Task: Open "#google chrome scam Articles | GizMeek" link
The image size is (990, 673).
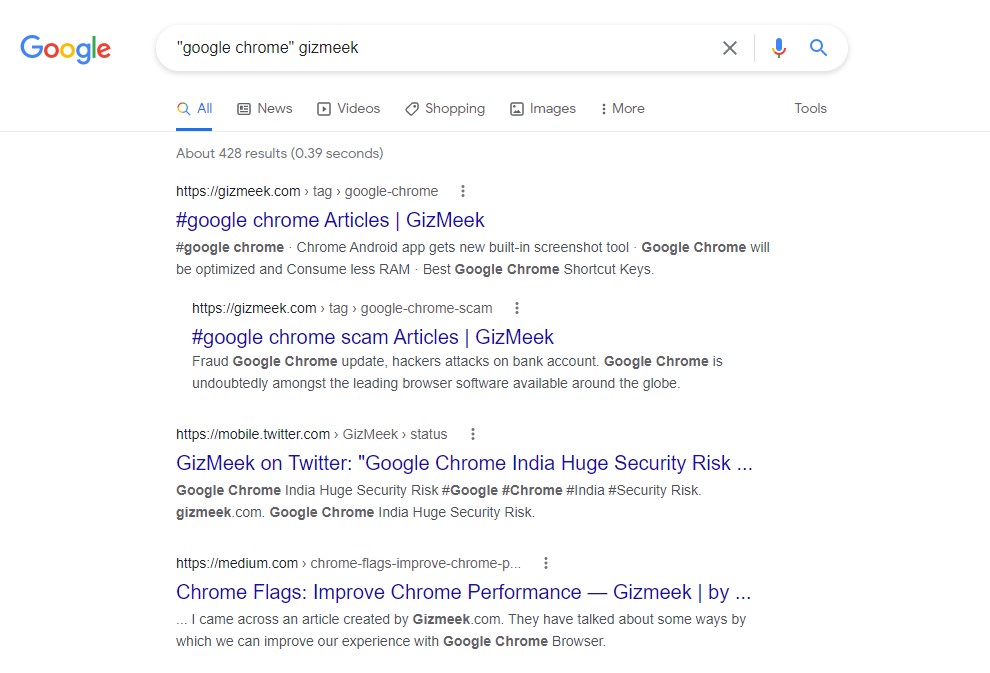Action: coord(372,337)
